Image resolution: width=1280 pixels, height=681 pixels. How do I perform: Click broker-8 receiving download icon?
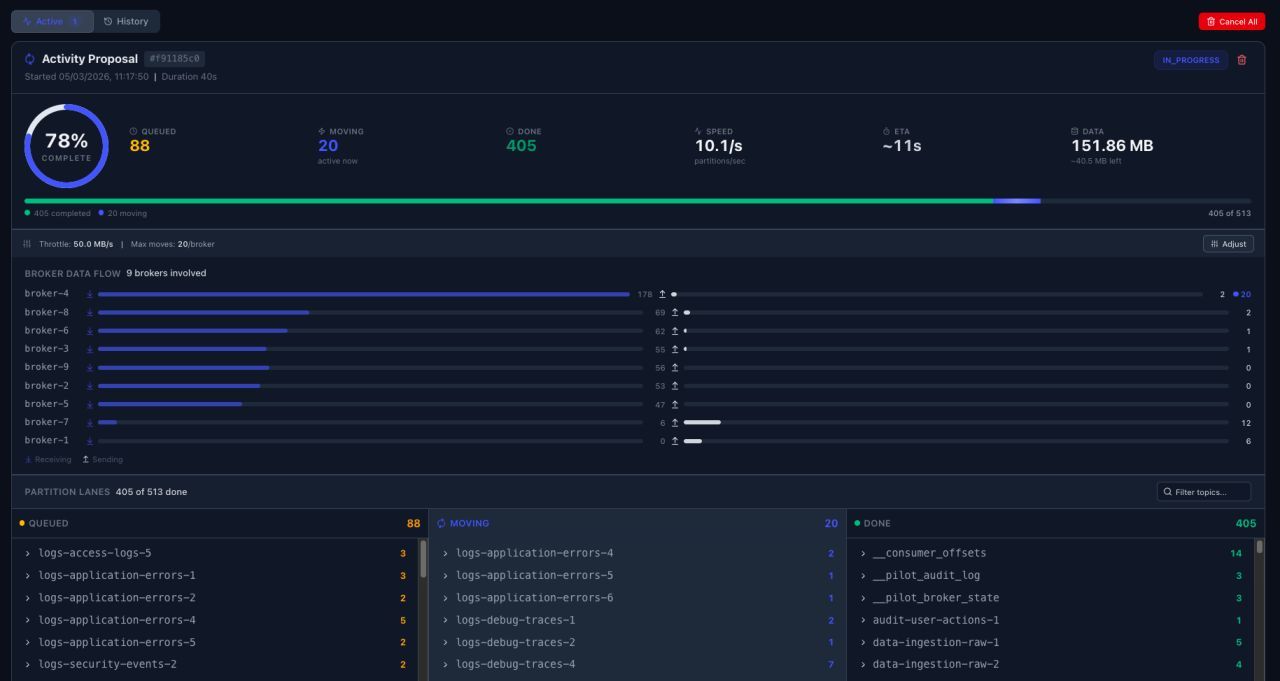click(89, 312)
